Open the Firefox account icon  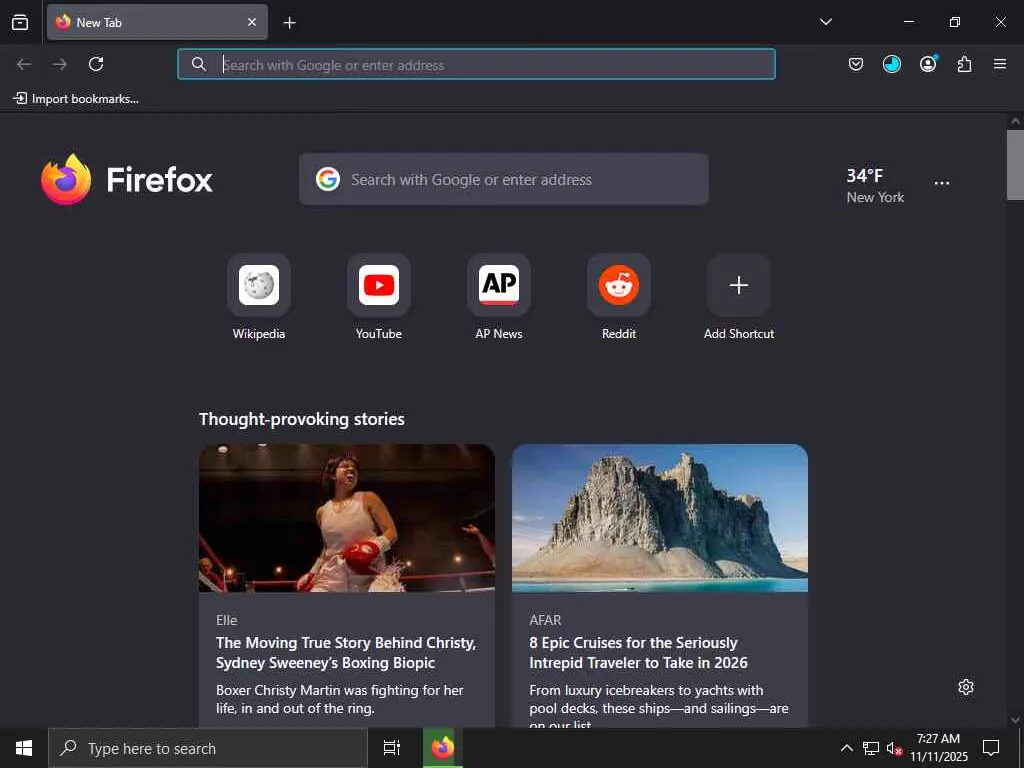point(928,64)
